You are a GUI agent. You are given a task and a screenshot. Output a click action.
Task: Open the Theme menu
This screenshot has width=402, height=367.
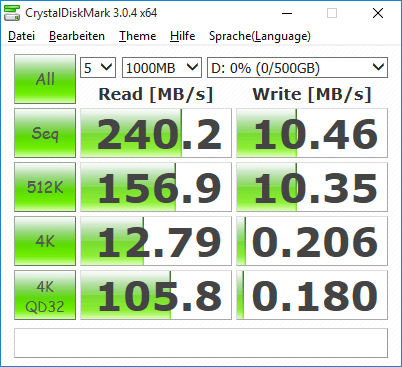[x=138, y=36]
